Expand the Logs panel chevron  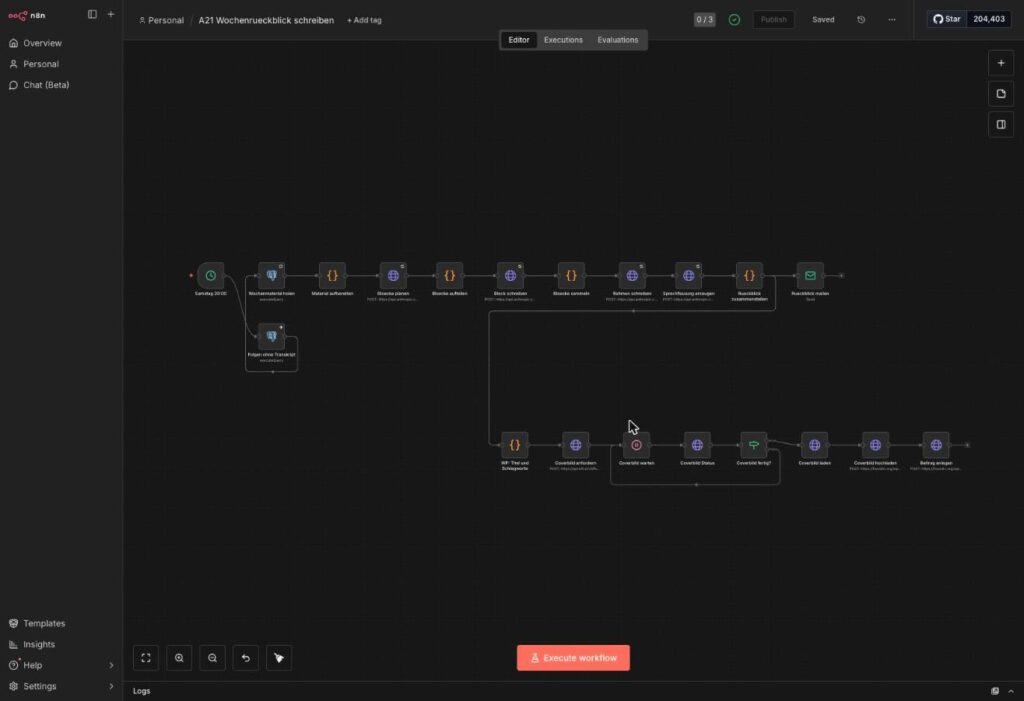(1011, 691)
